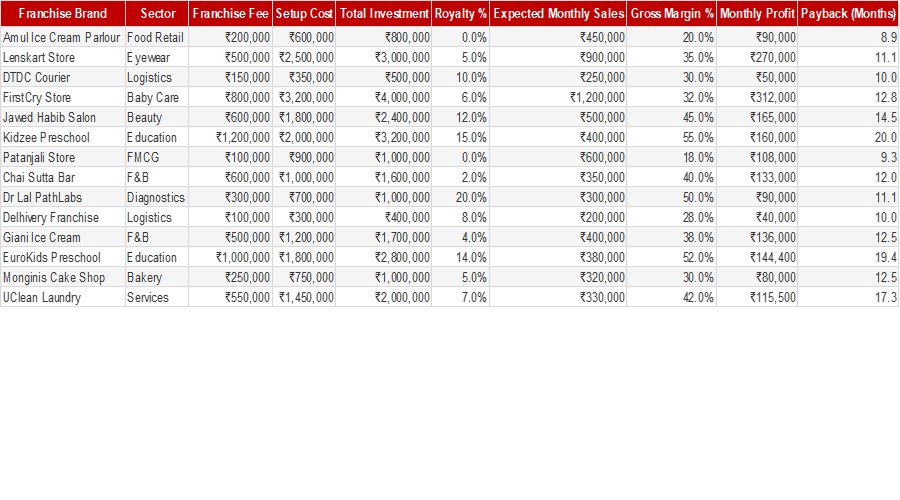Viewport: 900px width, 500px height.
Task: Click Kidzee's 20.0 payback cell
Action: pyautogui.click(x=848, y=138)
